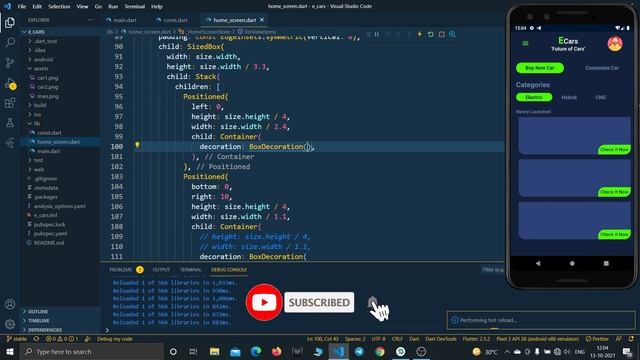Open the Selection menu
The height and width of the screenshot is (360, 640).
coord(59,6)
